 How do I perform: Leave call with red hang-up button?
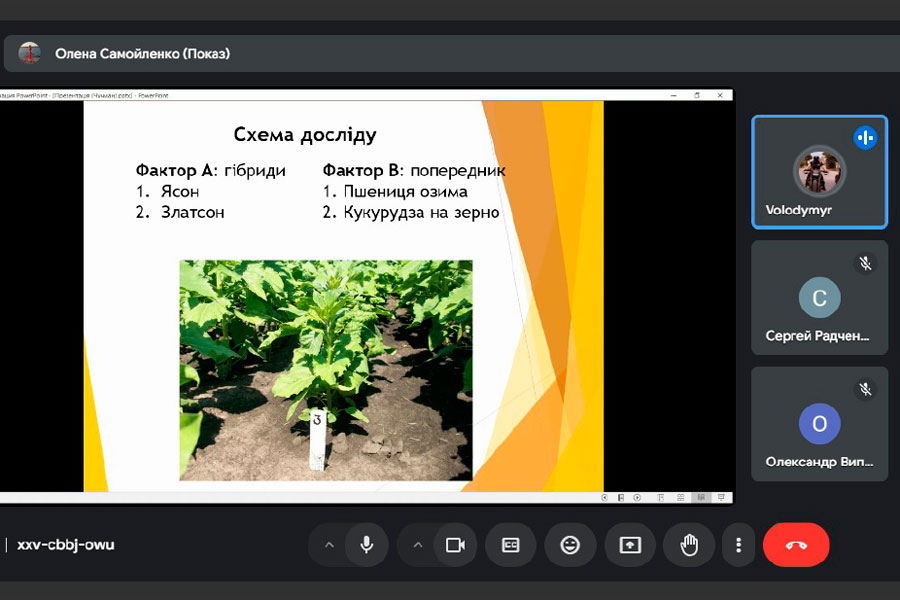point(796,545)
